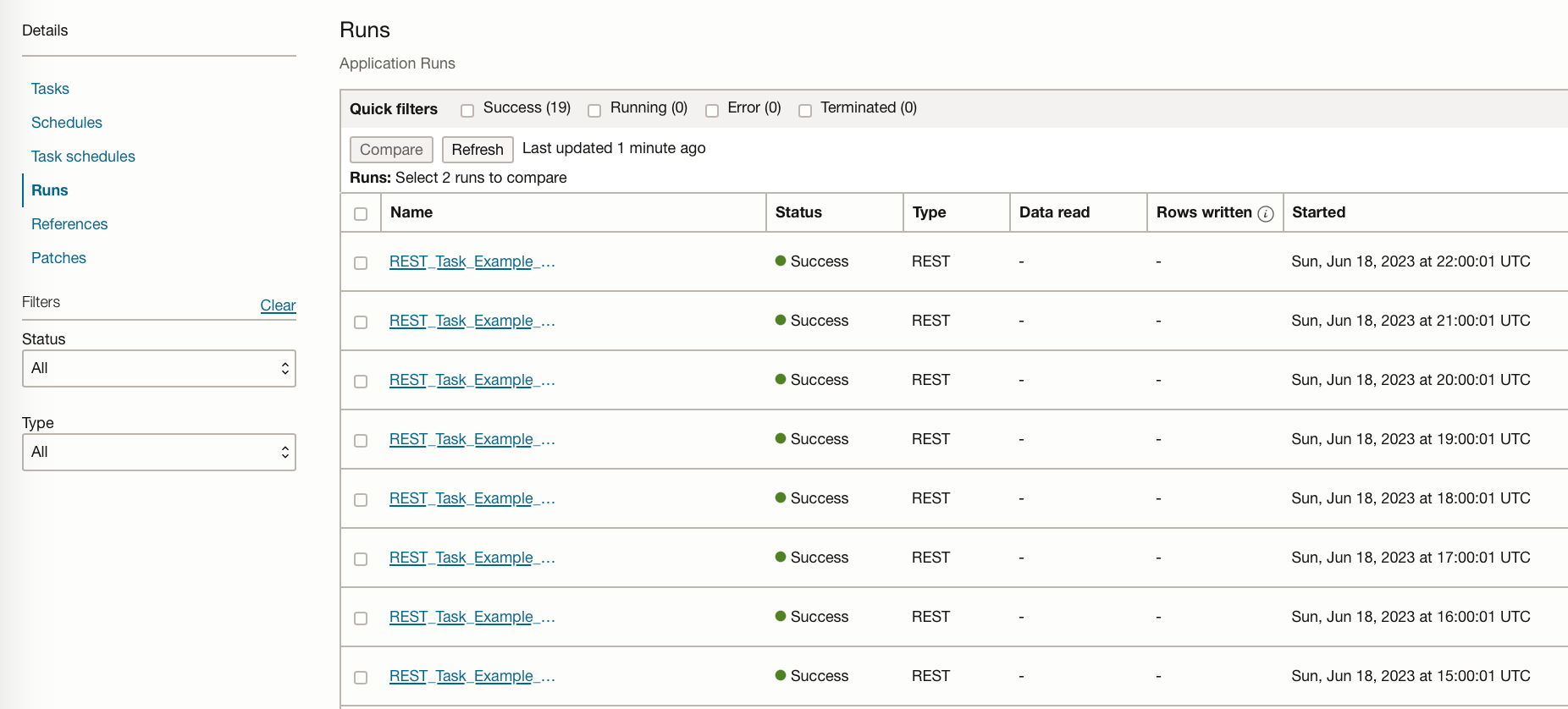Click Success status of the 15:00:01 run

[x=812, y=676]
